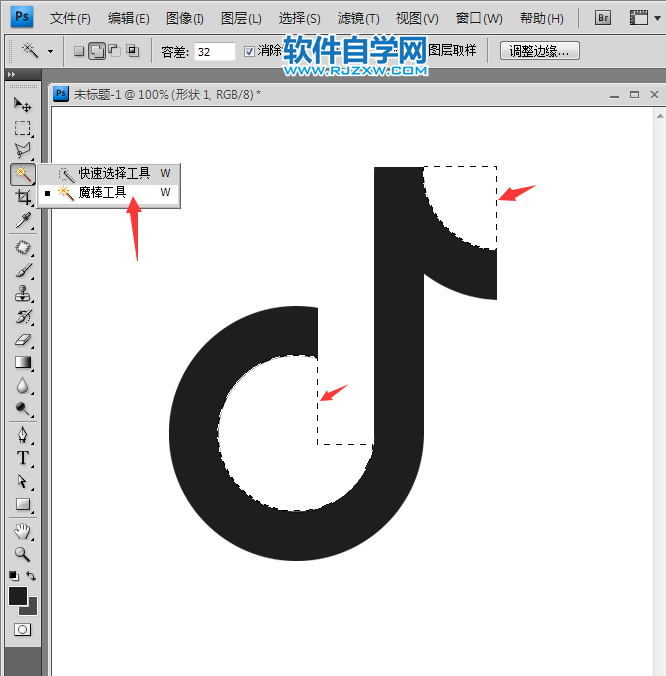The width and height of the screenshot is (666, 676).
Task: Select the Hand tool
Action: click(x=22, y=531)
